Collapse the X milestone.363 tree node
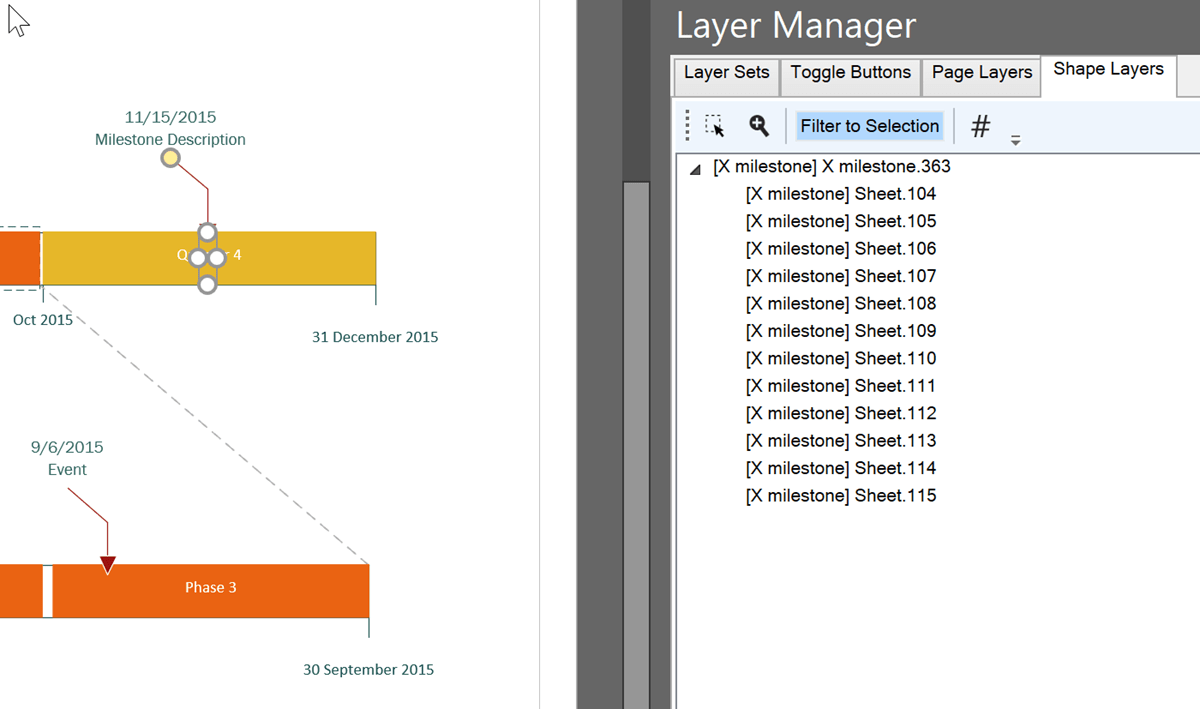 pos(694,169)
